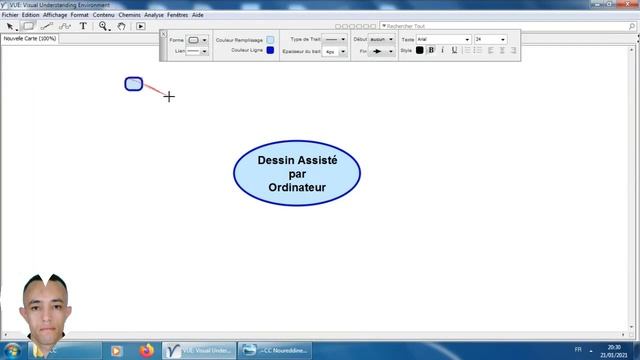Open the Chemins menu
The height and width of the screenshot is (360, 640).
[x=129, y=15]
